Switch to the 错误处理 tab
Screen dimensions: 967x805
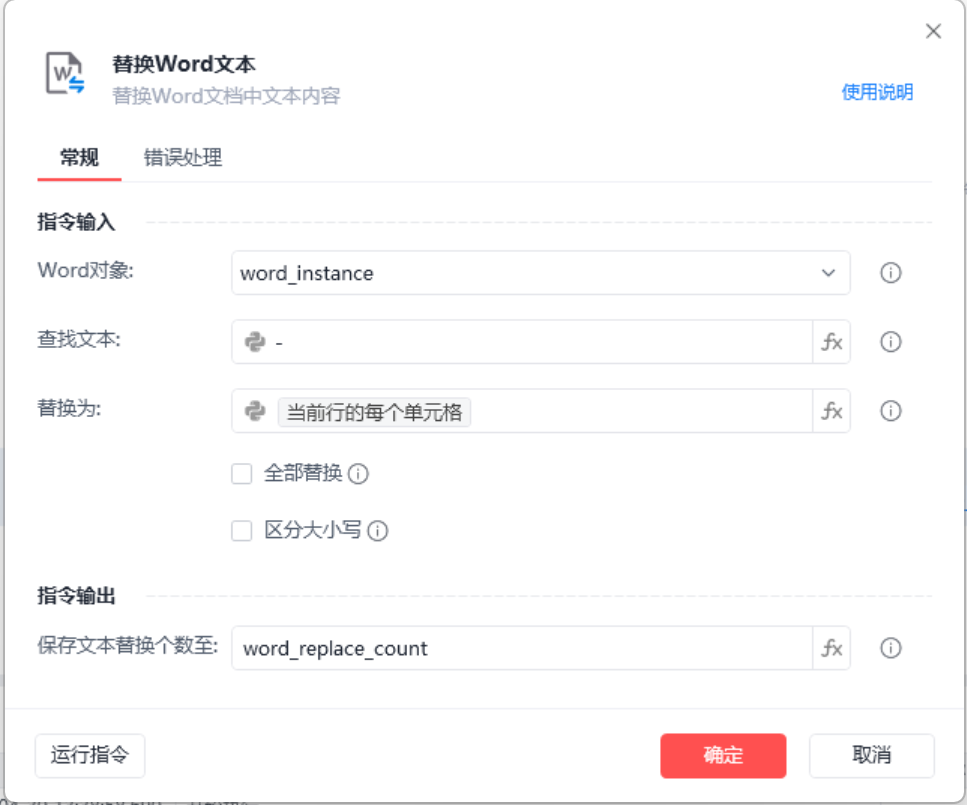point(182,157)
